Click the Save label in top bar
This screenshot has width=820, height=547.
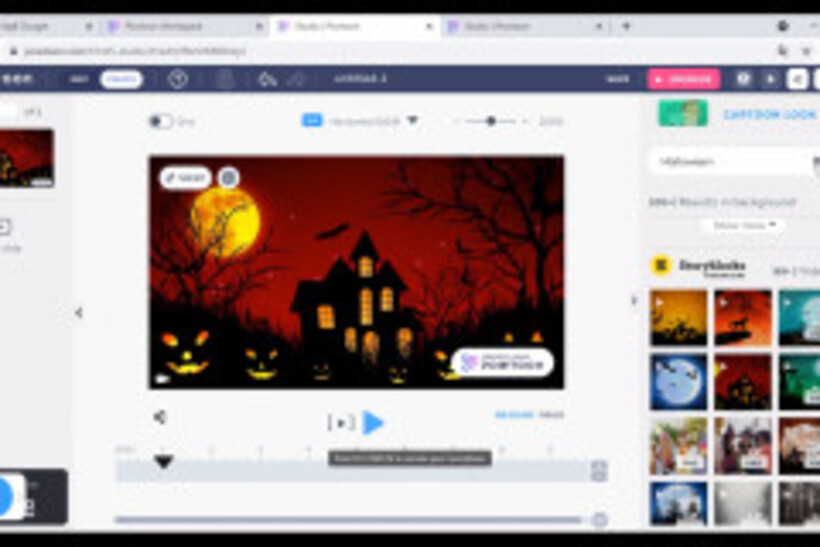618,79
